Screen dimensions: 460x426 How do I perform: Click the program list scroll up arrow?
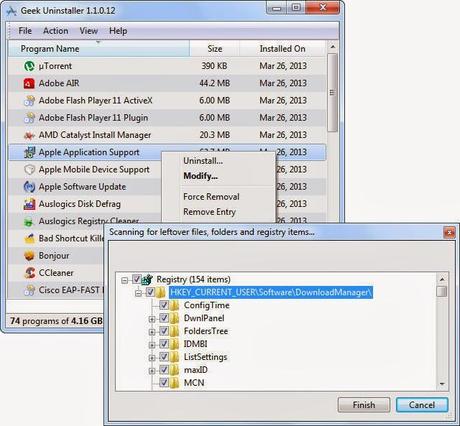click(x=332, y=47)
